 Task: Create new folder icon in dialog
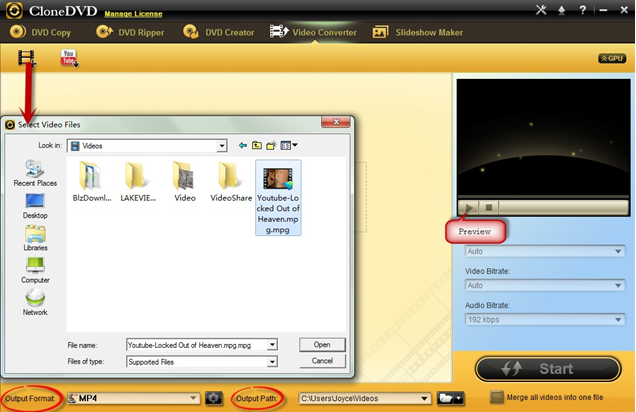[x=271, y=145]
